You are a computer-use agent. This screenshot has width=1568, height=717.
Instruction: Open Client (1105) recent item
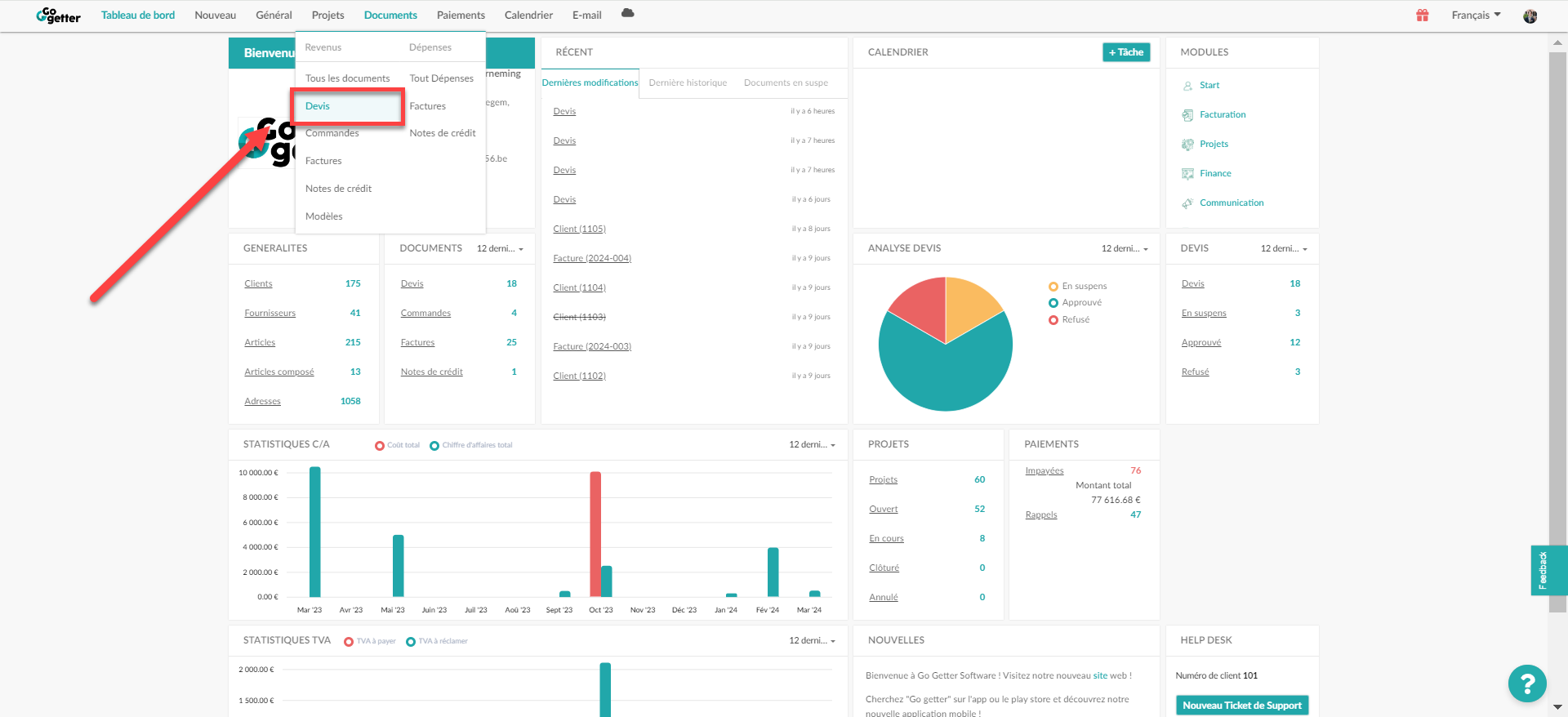[579, 229]
